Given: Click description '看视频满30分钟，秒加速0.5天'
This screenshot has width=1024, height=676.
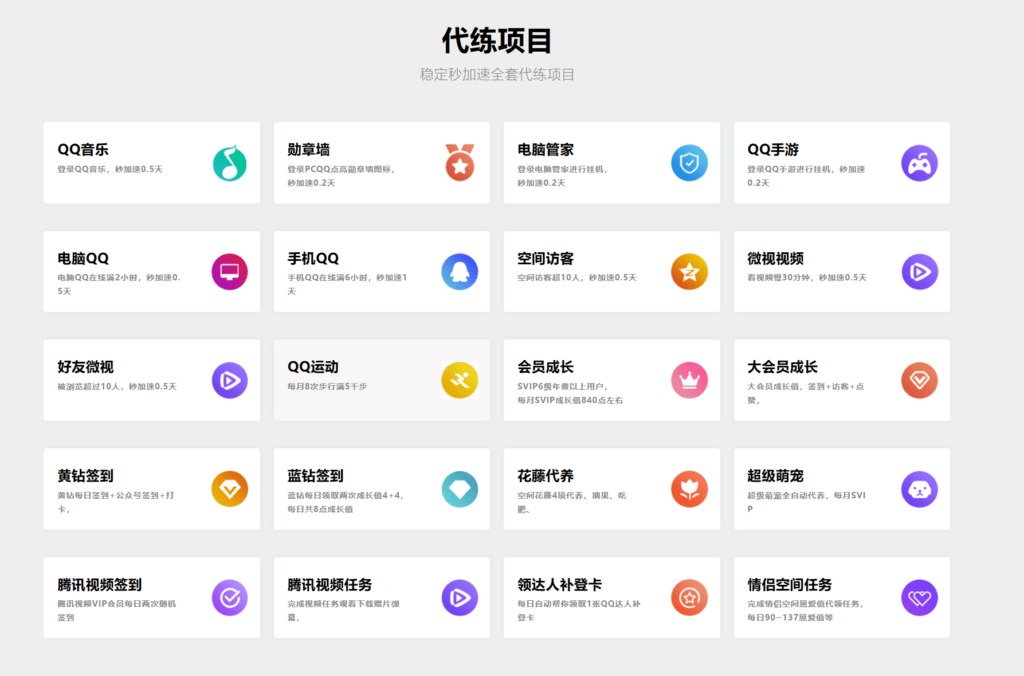Looking at the screenshot, I should [807, 278].
